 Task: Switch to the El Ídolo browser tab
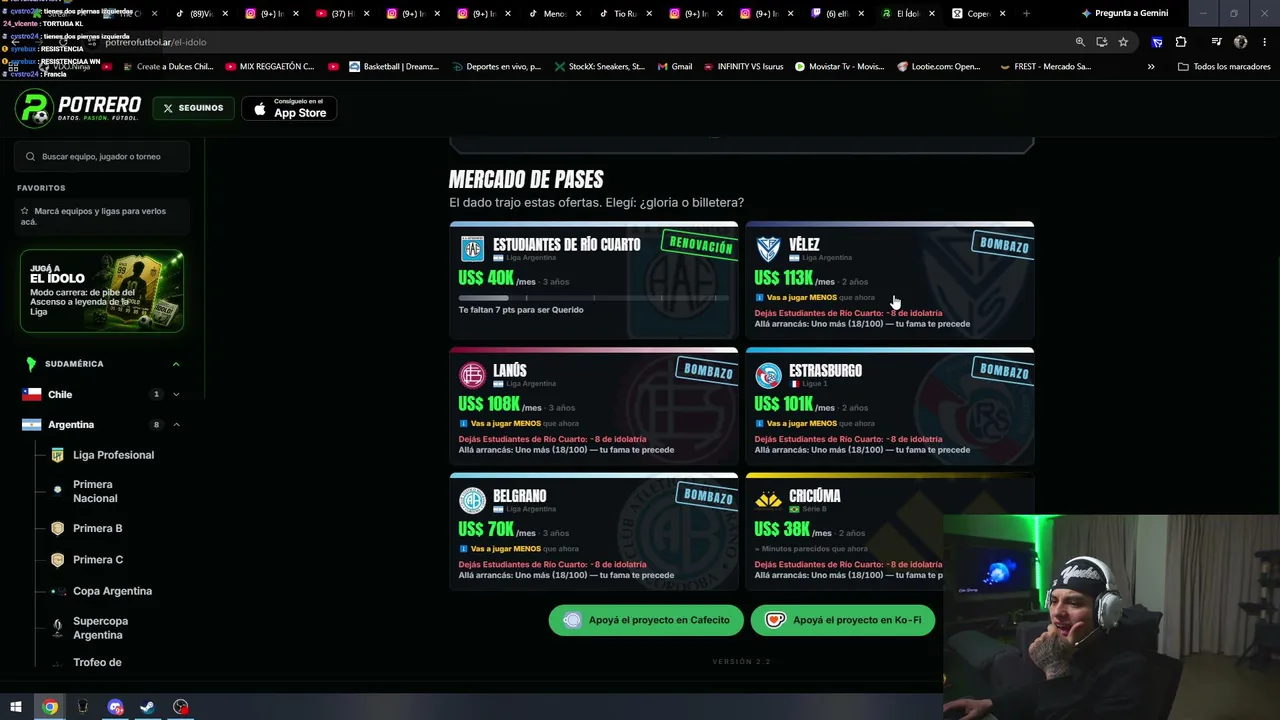(x=908, y=14)
